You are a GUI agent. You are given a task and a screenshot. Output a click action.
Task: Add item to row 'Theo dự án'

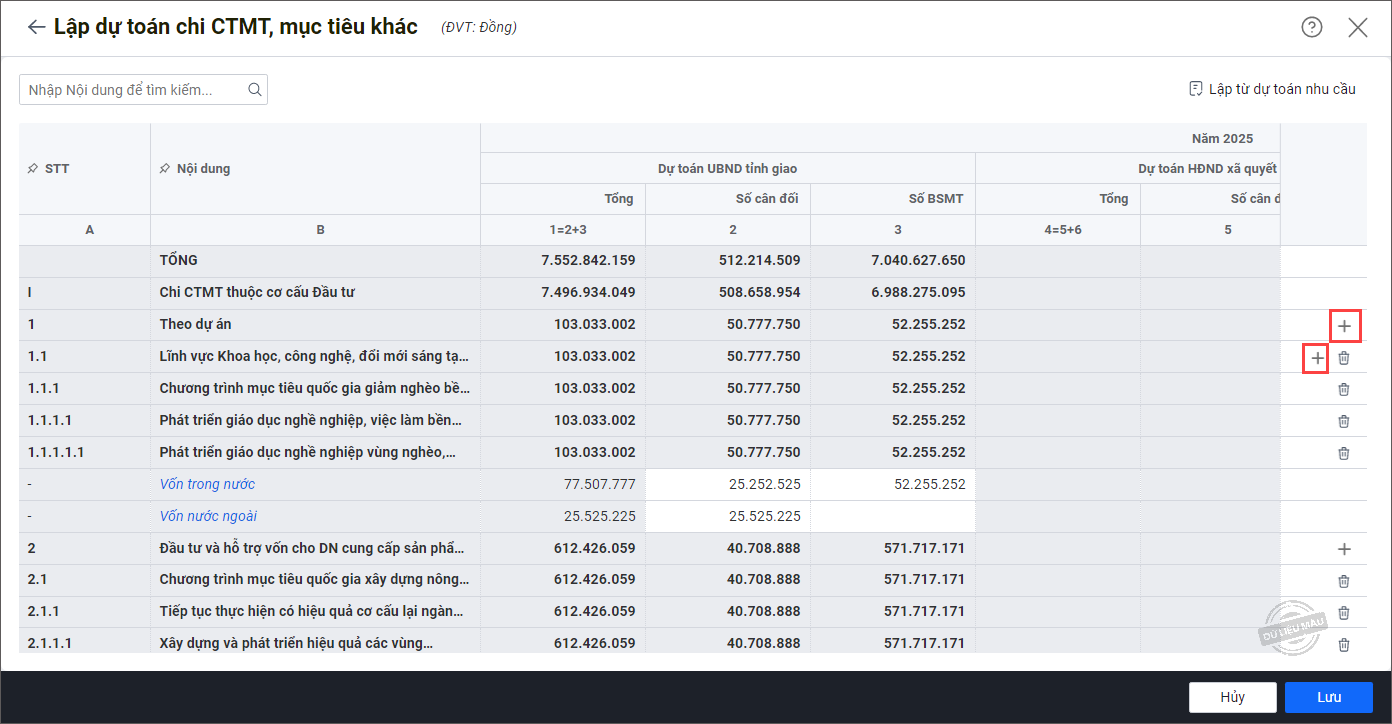pyautogui.click(x=1344, y=326)
